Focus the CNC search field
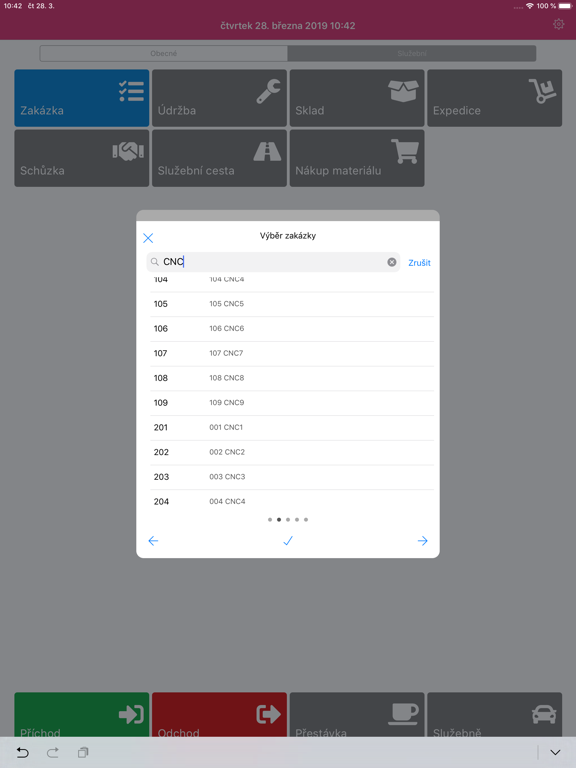 273,262
